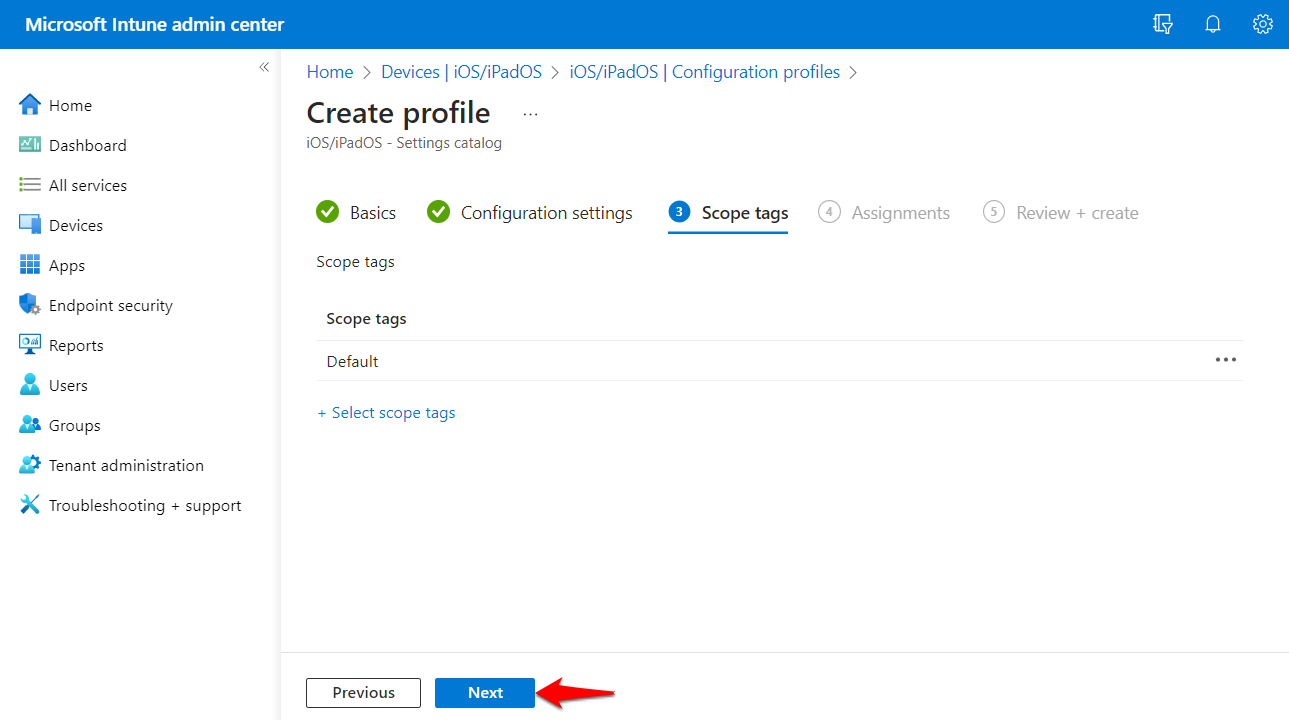Switch to the Configuration settings step tab
This screenshot has height=720, width=1289.
(x=530, y=213)
